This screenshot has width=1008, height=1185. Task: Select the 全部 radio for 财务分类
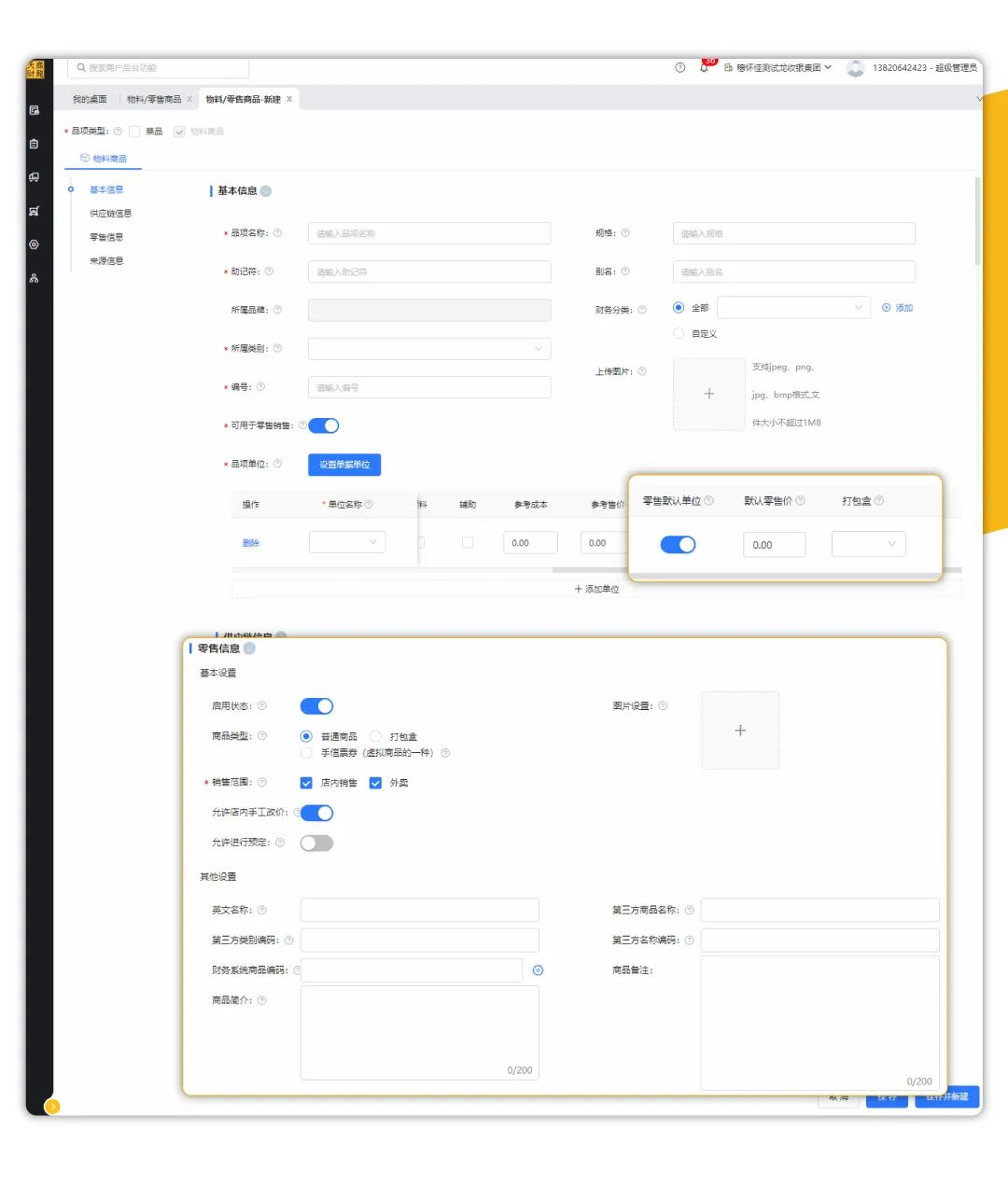coord(679,308)
